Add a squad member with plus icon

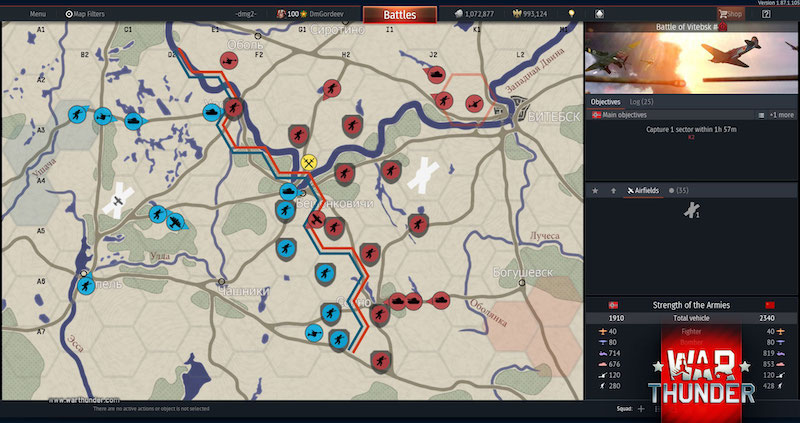[x=640, y=409]
